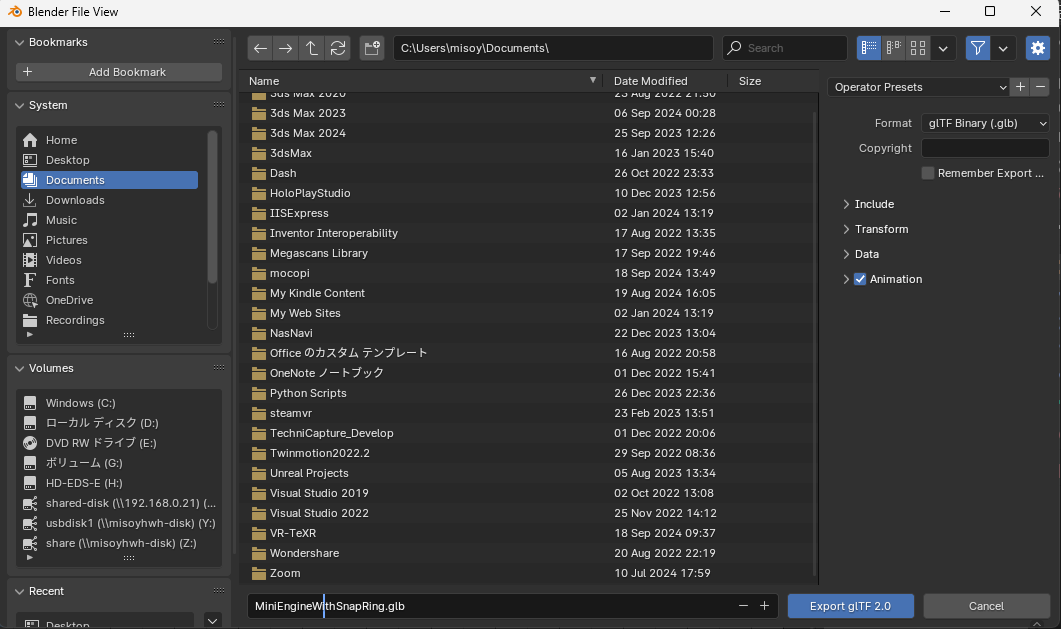1061x629 pixels.
Task: Add a new operator preset
Action: coord(1020,87)
